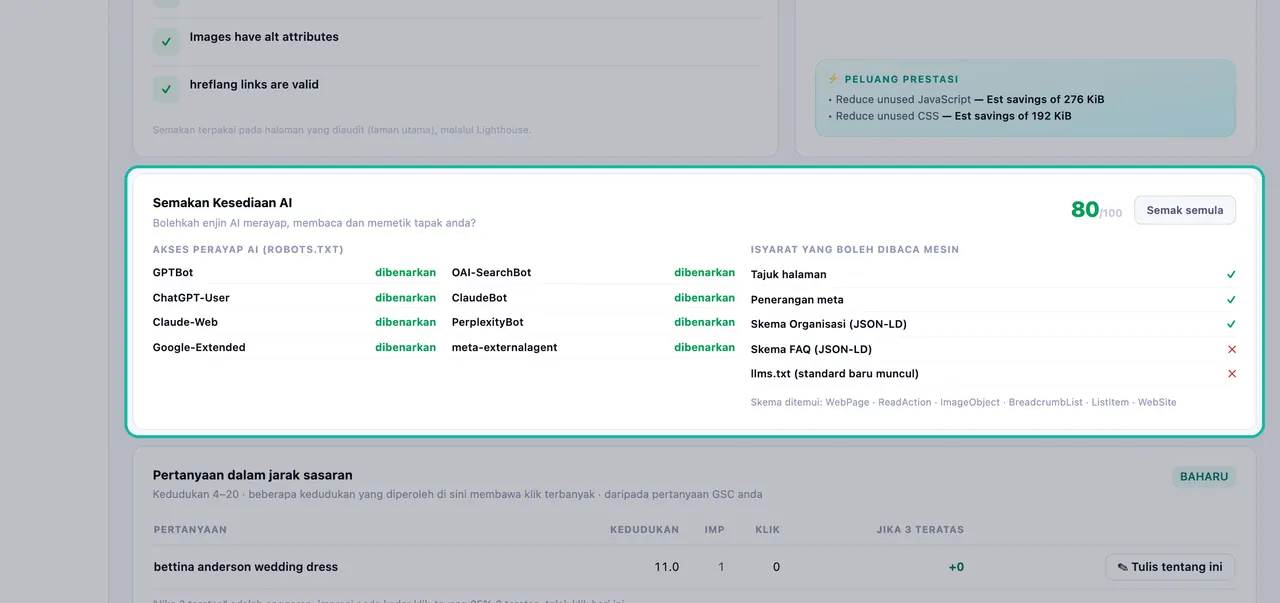1280x603 pixels.
Task: Click the dibenarkan status for Google-Extended
Action: [x=406, y=348]
